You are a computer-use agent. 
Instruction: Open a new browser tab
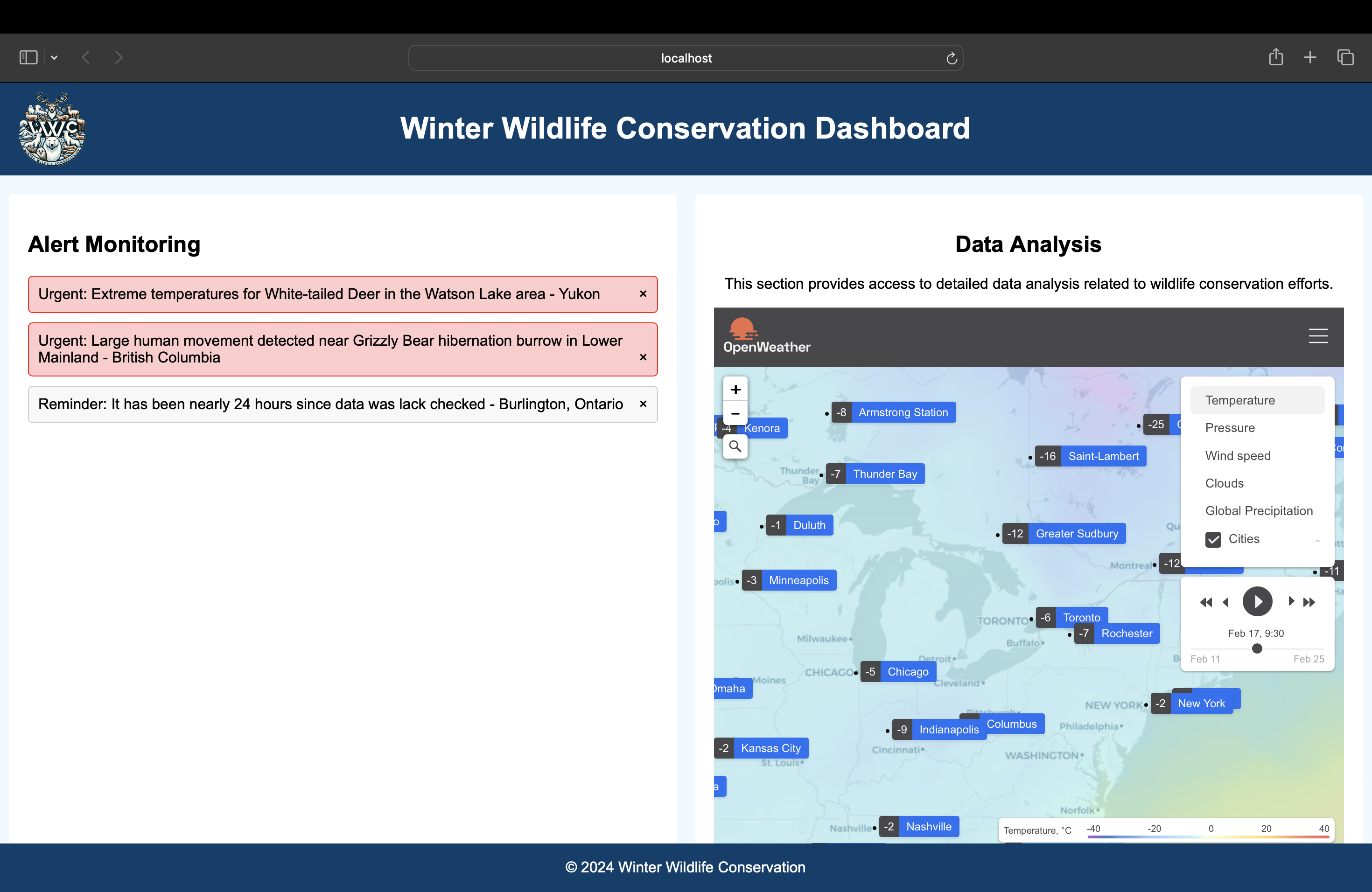click(x=1310, y=57)
